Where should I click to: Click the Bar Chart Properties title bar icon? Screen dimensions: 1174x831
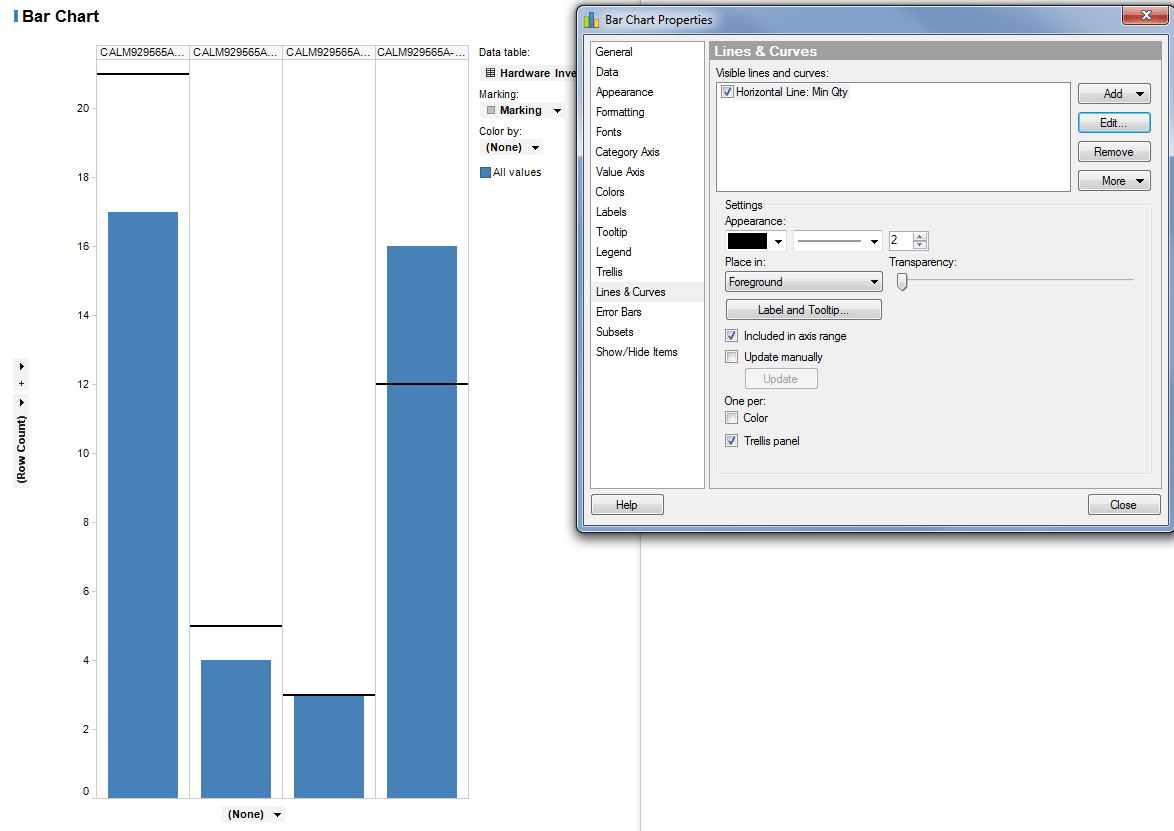590,19
